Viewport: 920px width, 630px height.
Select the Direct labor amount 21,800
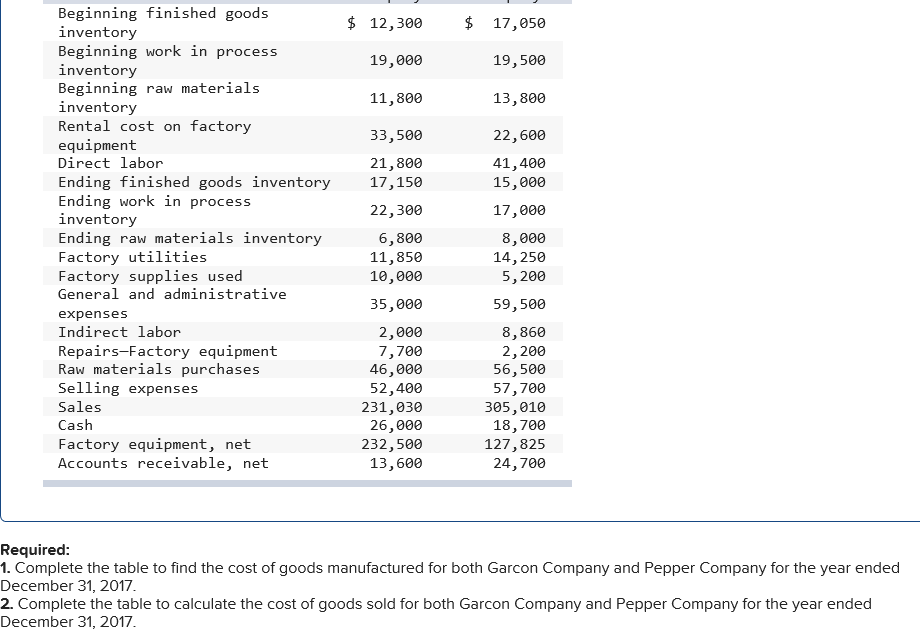[x=398, y=163]
